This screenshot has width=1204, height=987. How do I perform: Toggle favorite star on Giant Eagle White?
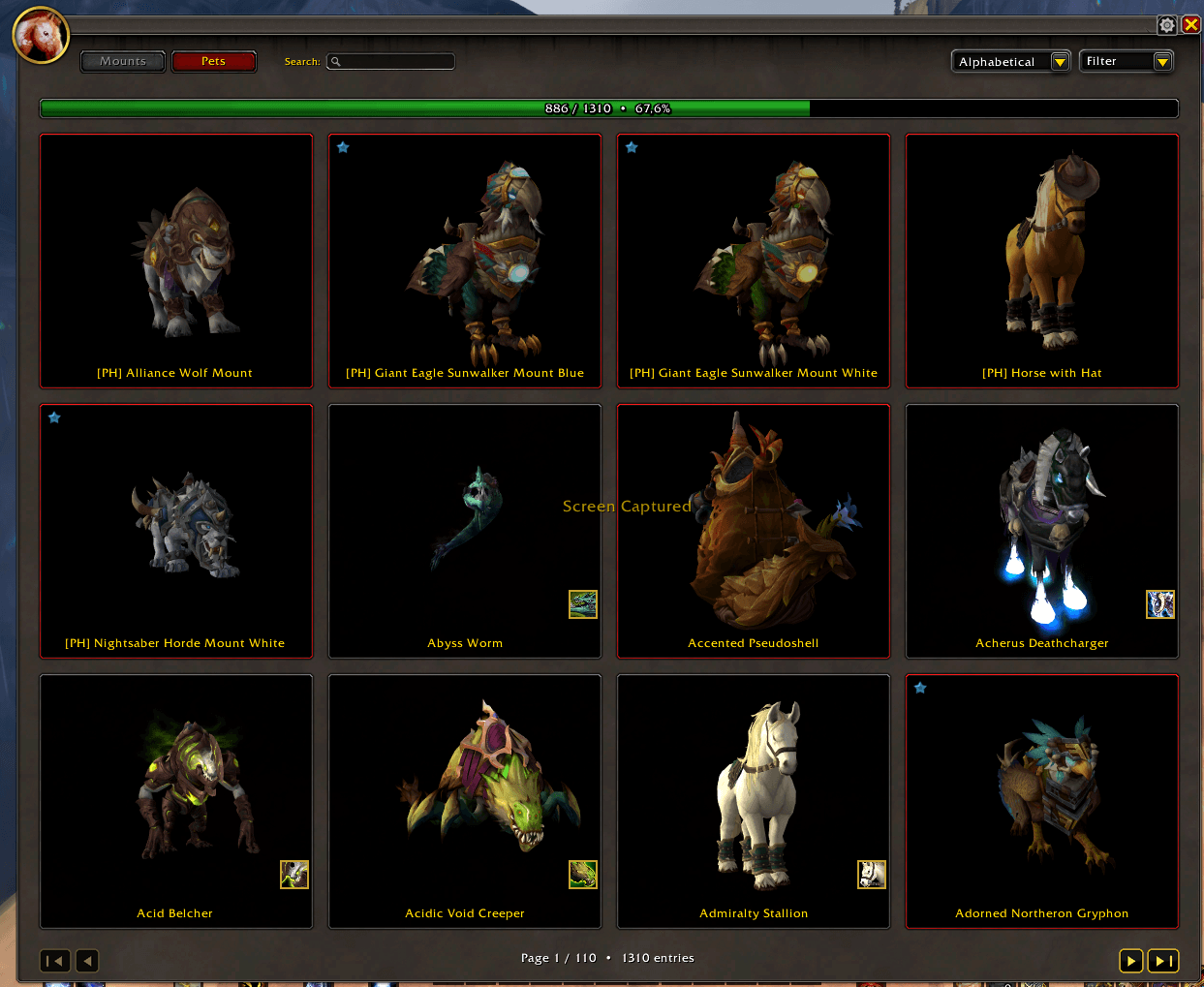(632, 147)
